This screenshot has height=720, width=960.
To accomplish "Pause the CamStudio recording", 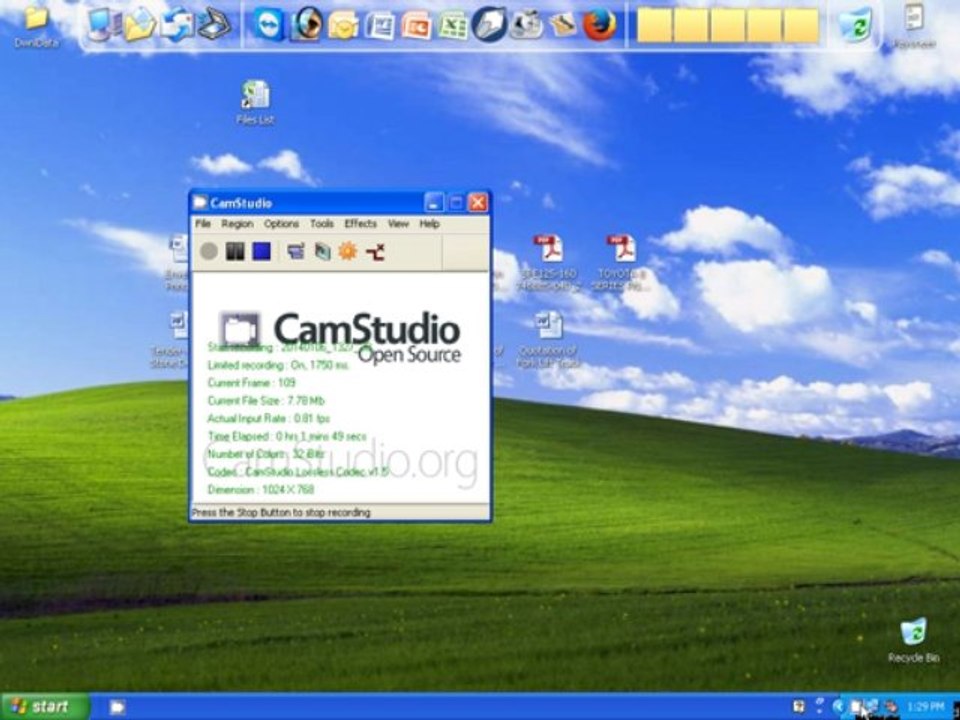I will click(235, 251).
